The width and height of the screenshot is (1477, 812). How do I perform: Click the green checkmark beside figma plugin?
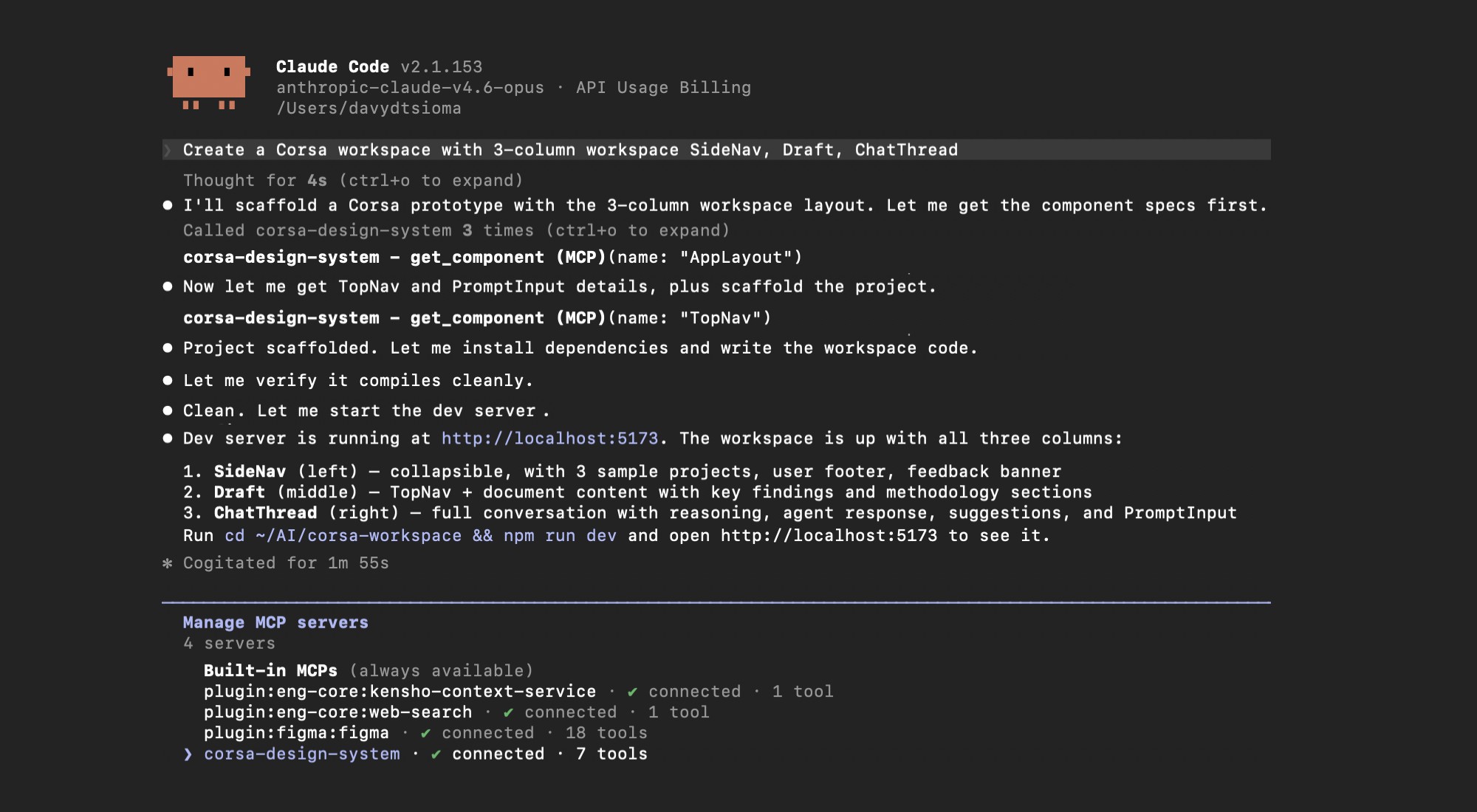click(425, 734)
